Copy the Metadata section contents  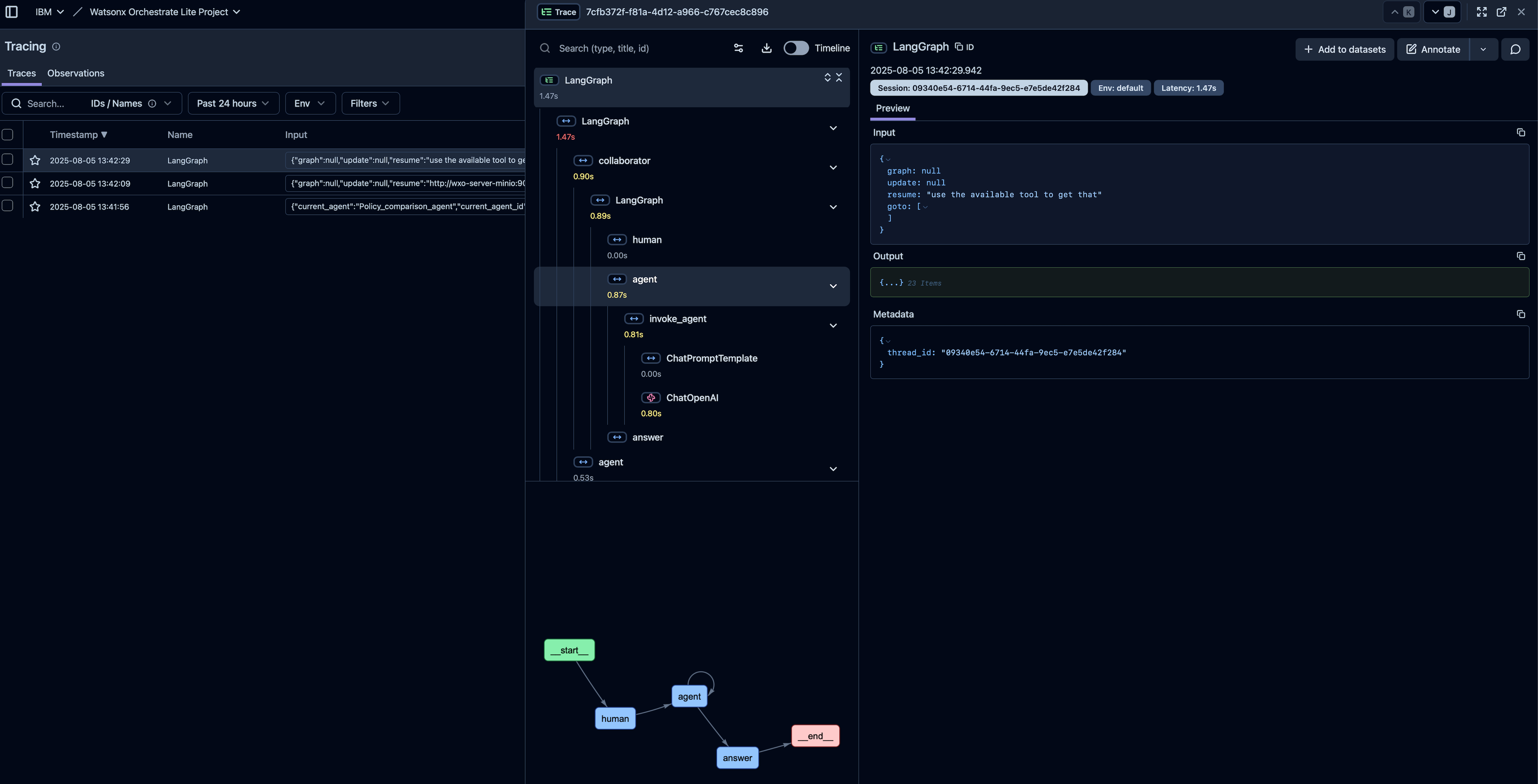point(1520,314)
